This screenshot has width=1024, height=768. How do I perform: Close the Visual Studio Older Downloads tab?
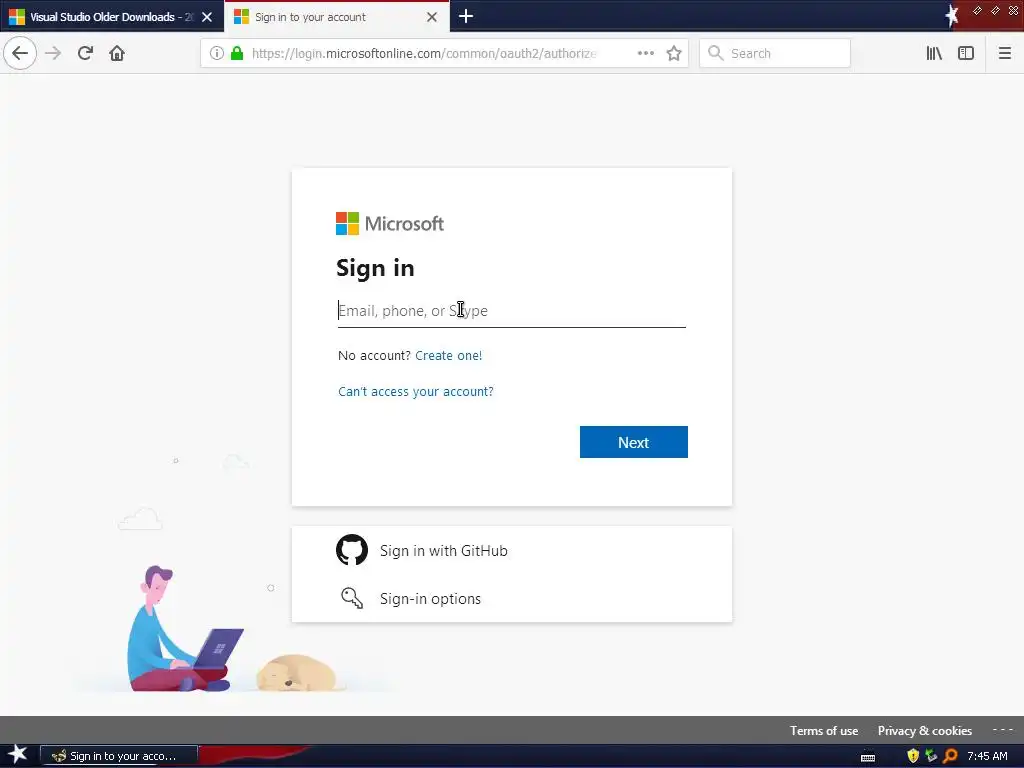coord(207,17)
